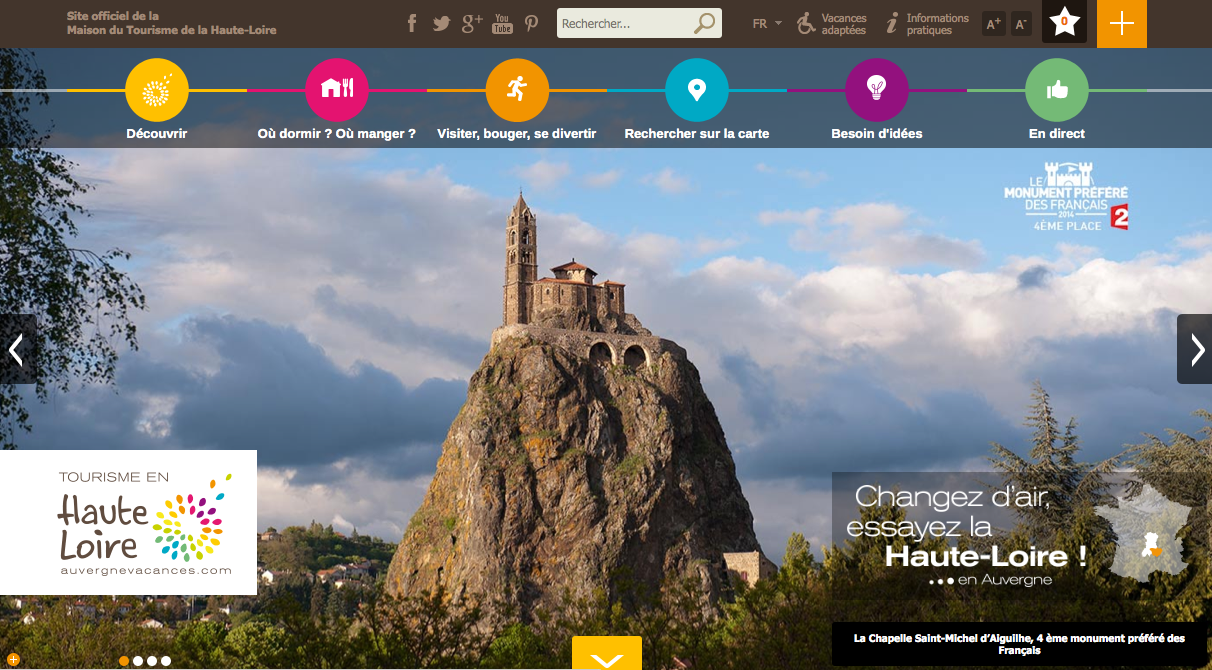The image size is (1212, 670).
Task: Open the Pinterest profile icon
Action: (531, 23)
